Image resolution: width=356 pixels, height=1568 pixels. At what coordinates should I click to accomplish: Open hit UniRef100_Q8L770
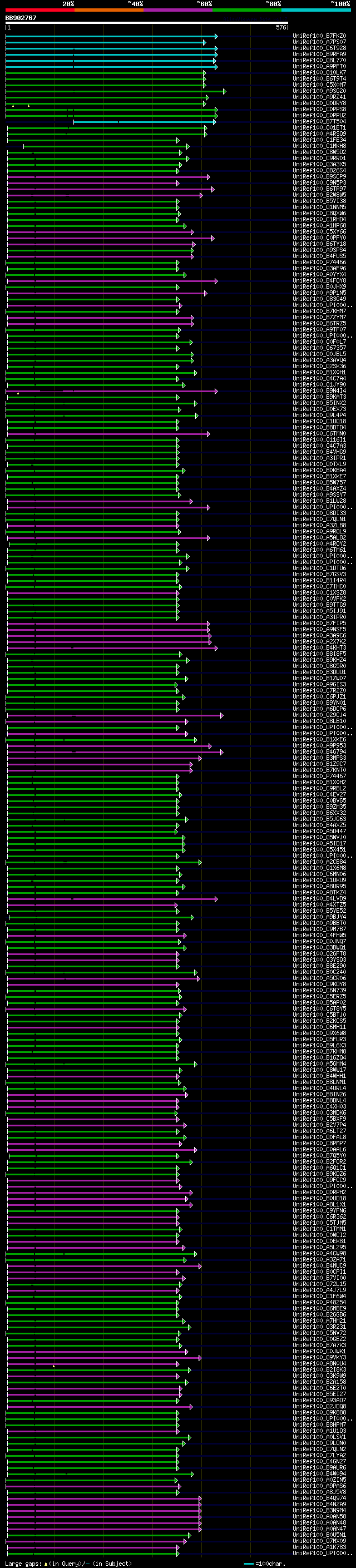click(x=319, y=60)
